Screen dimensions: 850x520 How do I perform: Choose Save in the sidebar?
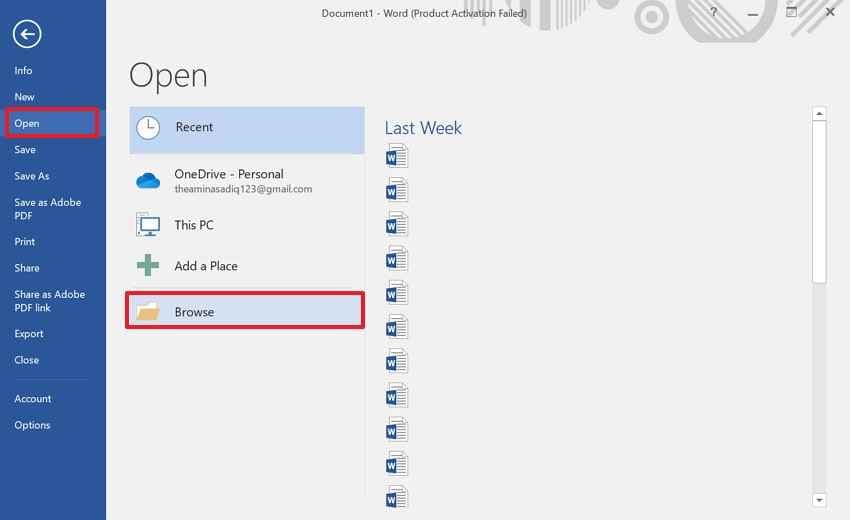pos(25,150)
